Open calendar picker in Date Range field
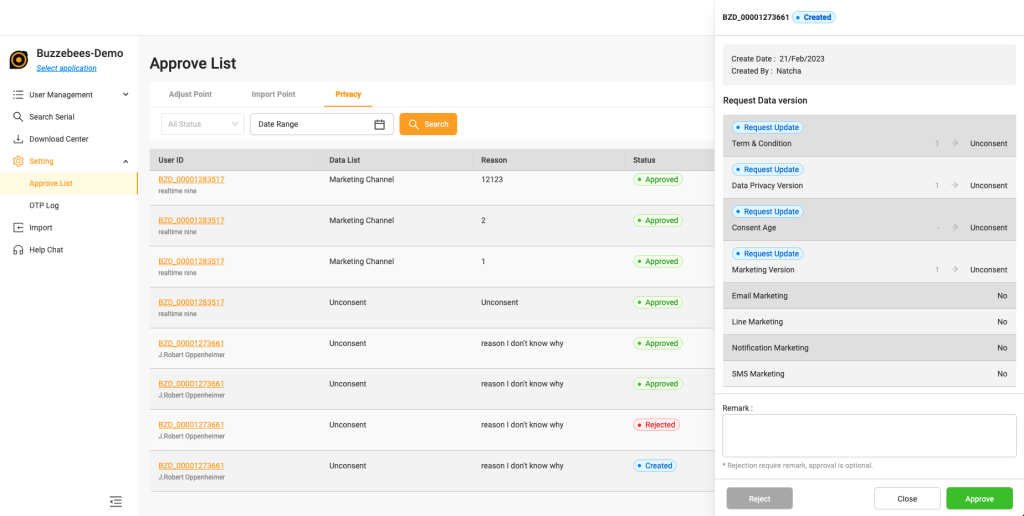 (379, 124)
